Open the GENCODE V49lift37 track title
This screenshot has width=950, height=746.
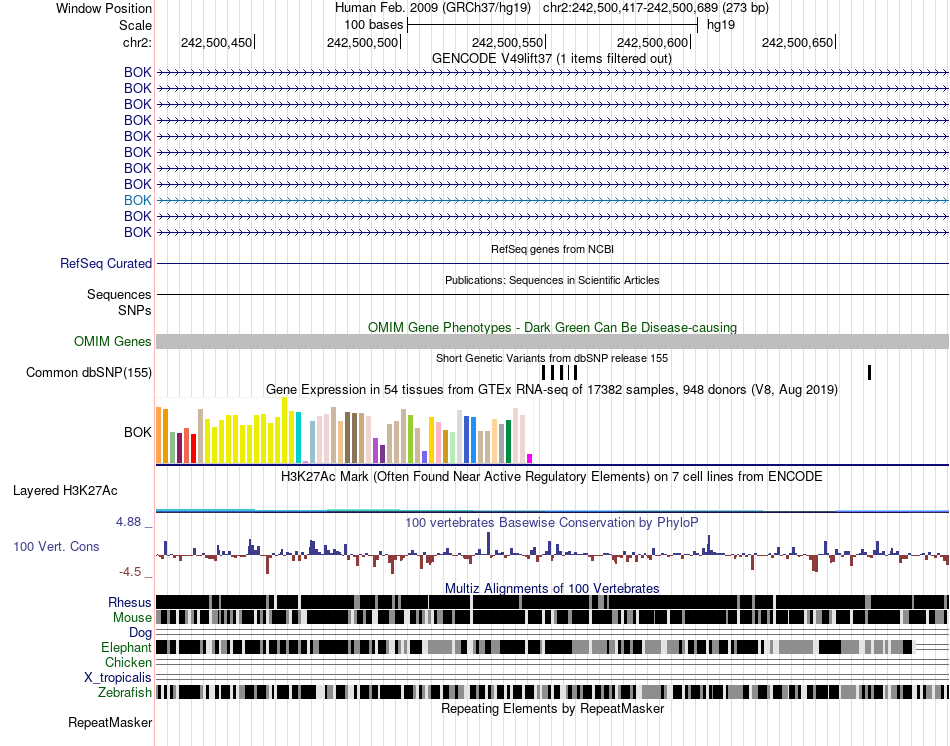click(551, 59)
